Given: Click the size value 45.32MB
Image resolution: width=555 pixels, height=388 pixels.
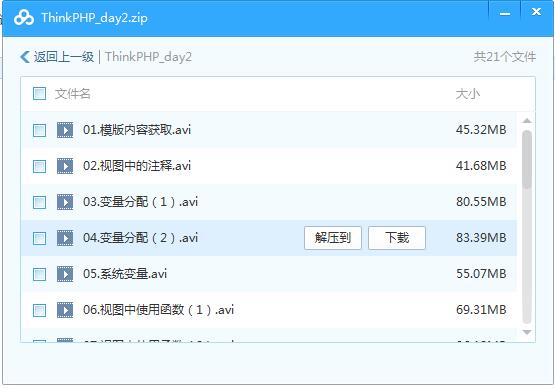Looking at the screenshot, I should pyautogui.click(x=481, y=130).
